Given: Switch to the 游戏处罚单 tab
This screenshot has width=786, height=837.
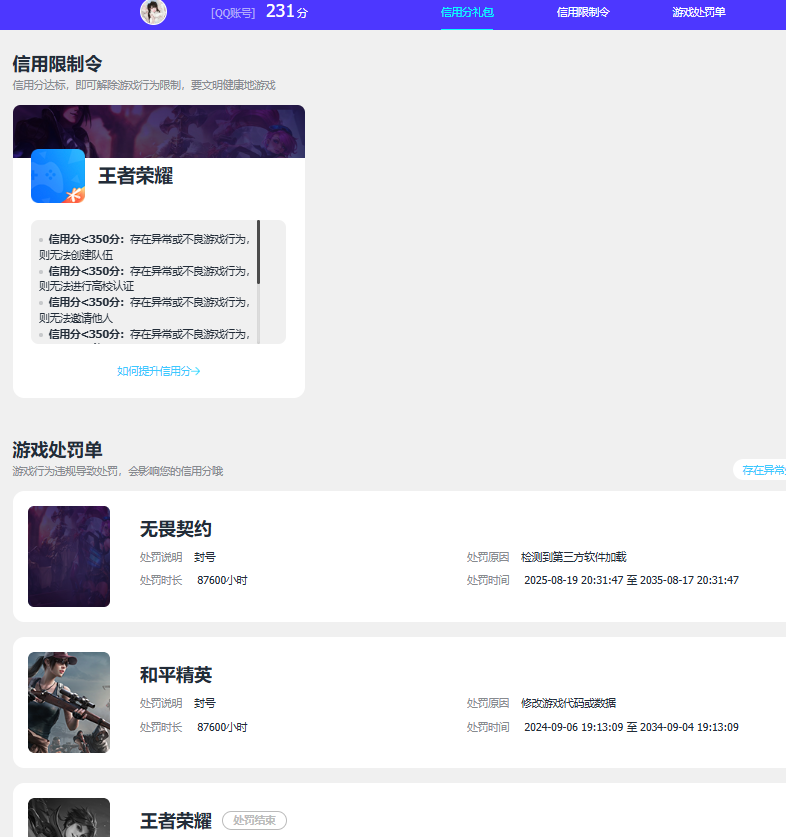Looking at the screenshot, I should click(x=698, y=12).
